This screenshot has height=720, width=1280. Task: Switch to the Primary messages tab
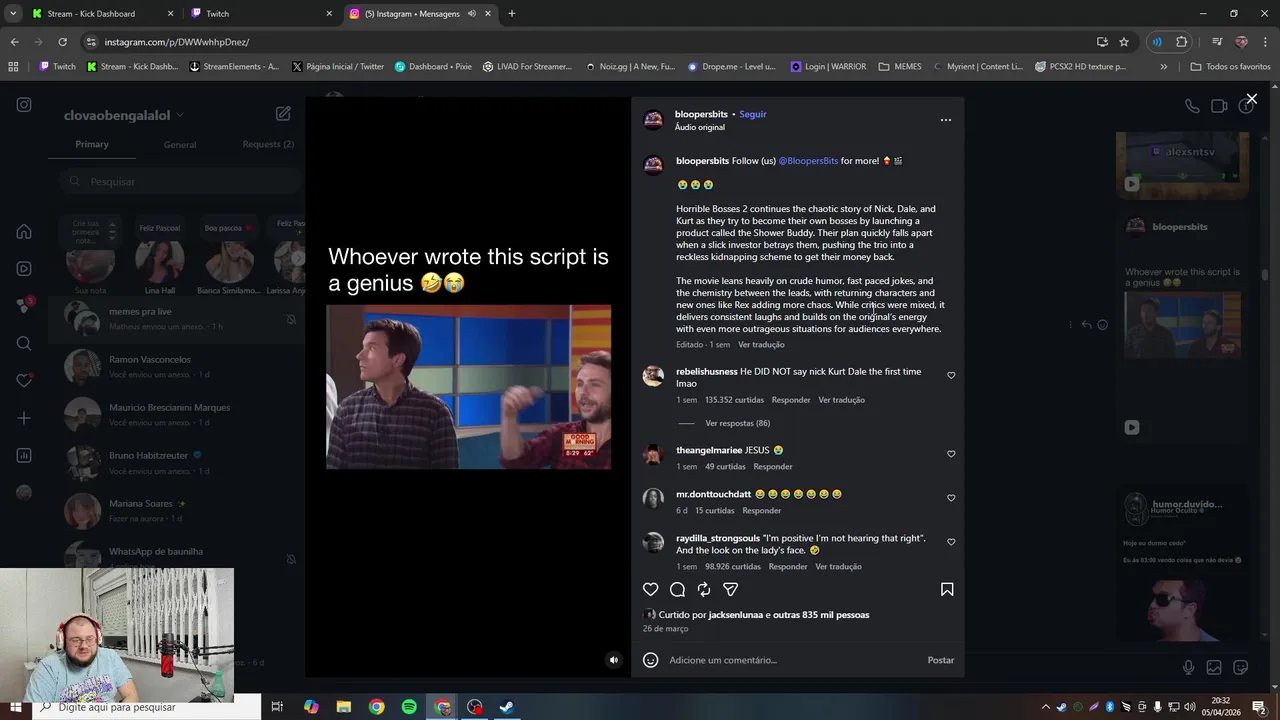[92, 144]
